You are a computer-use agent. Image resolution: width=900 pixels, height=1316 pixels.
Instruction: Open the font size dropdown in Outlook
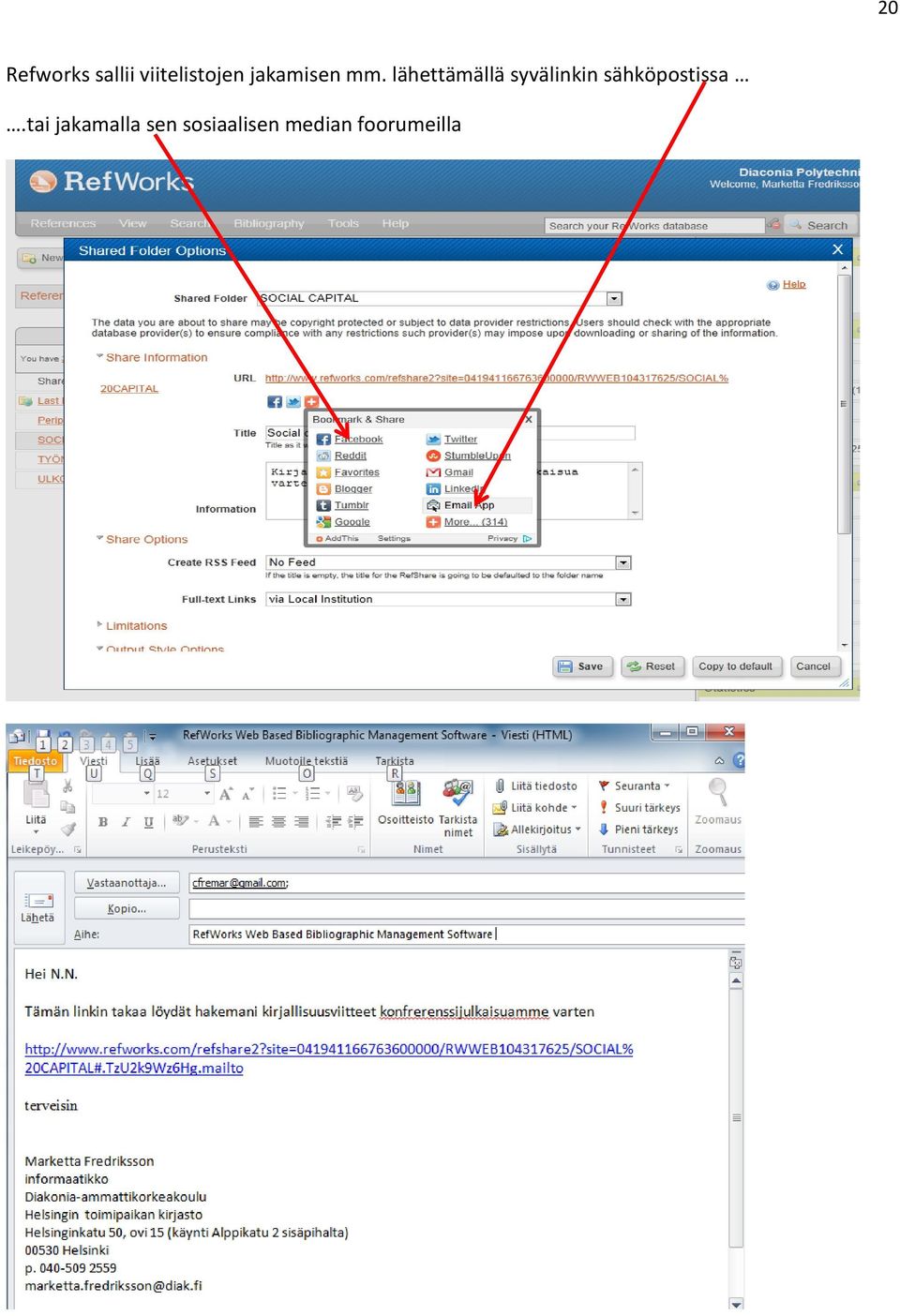[207, 794]
